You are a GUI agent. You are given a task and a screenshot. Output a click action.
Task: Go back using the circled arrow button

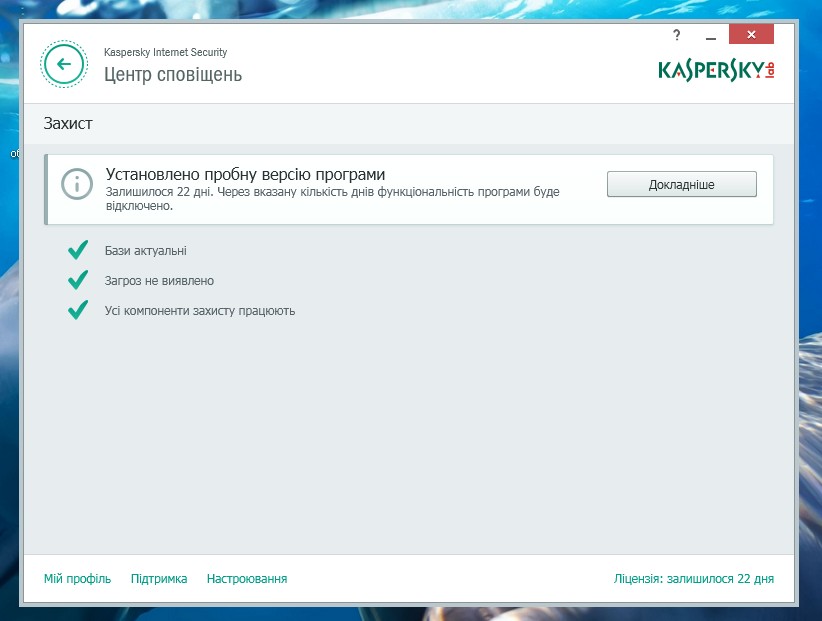click(64, 64)
